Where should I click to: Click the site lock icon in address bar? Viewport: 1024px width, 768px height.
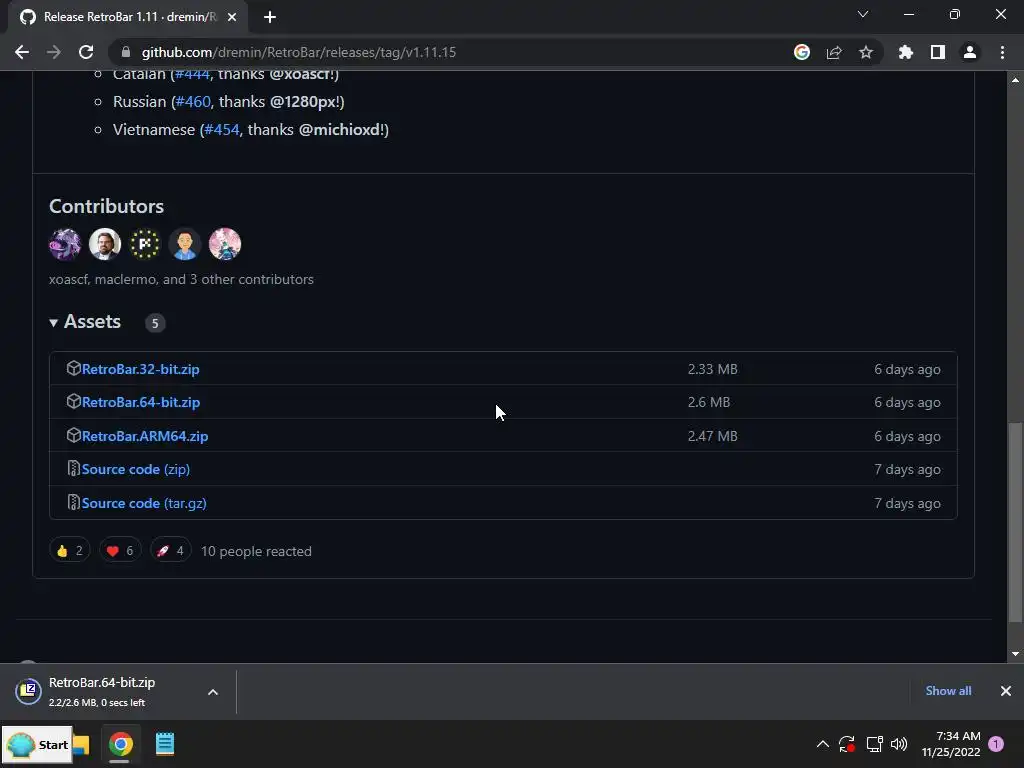[x=126, y=52]
